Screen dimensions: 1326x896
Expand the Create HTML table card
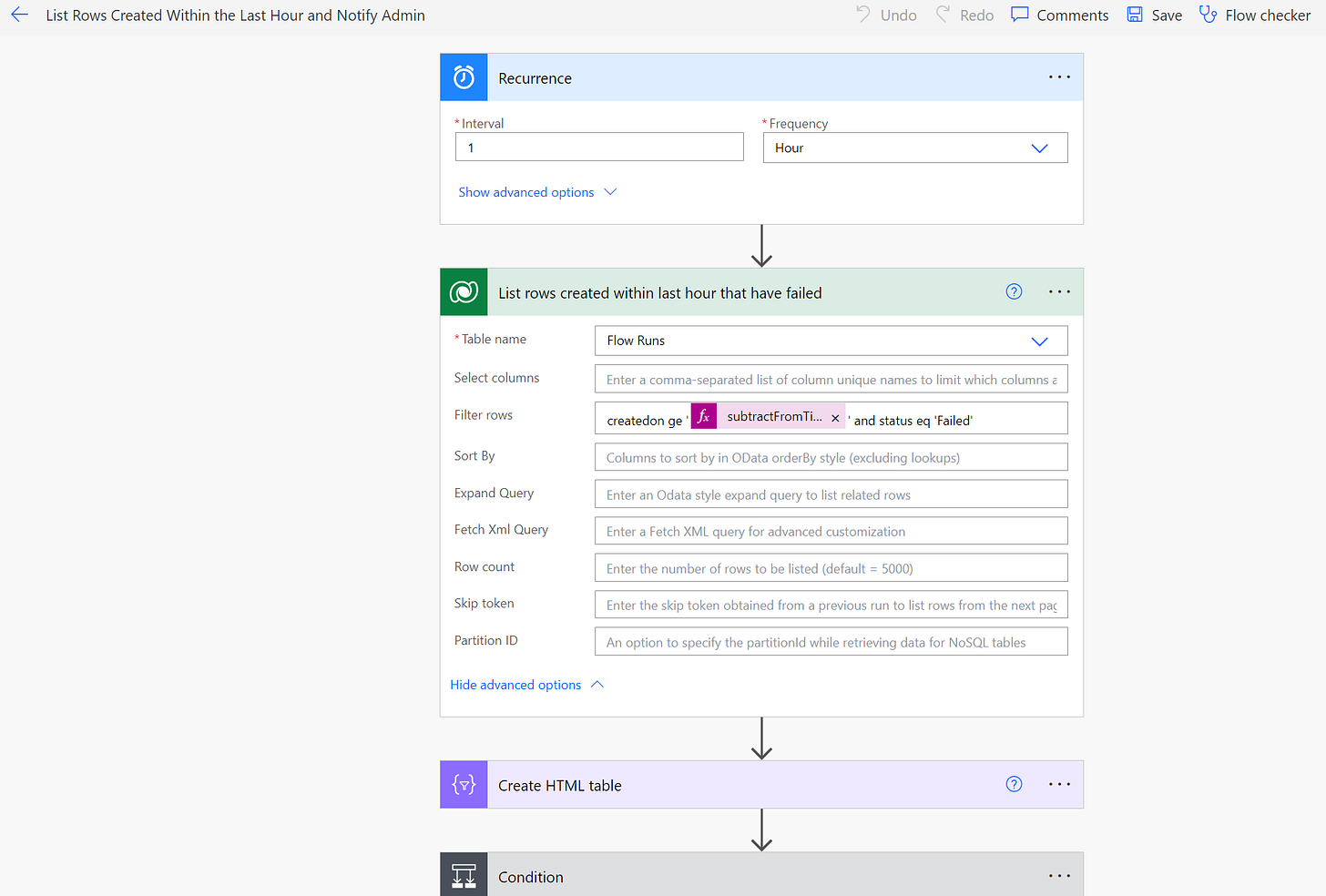[761, 785]
